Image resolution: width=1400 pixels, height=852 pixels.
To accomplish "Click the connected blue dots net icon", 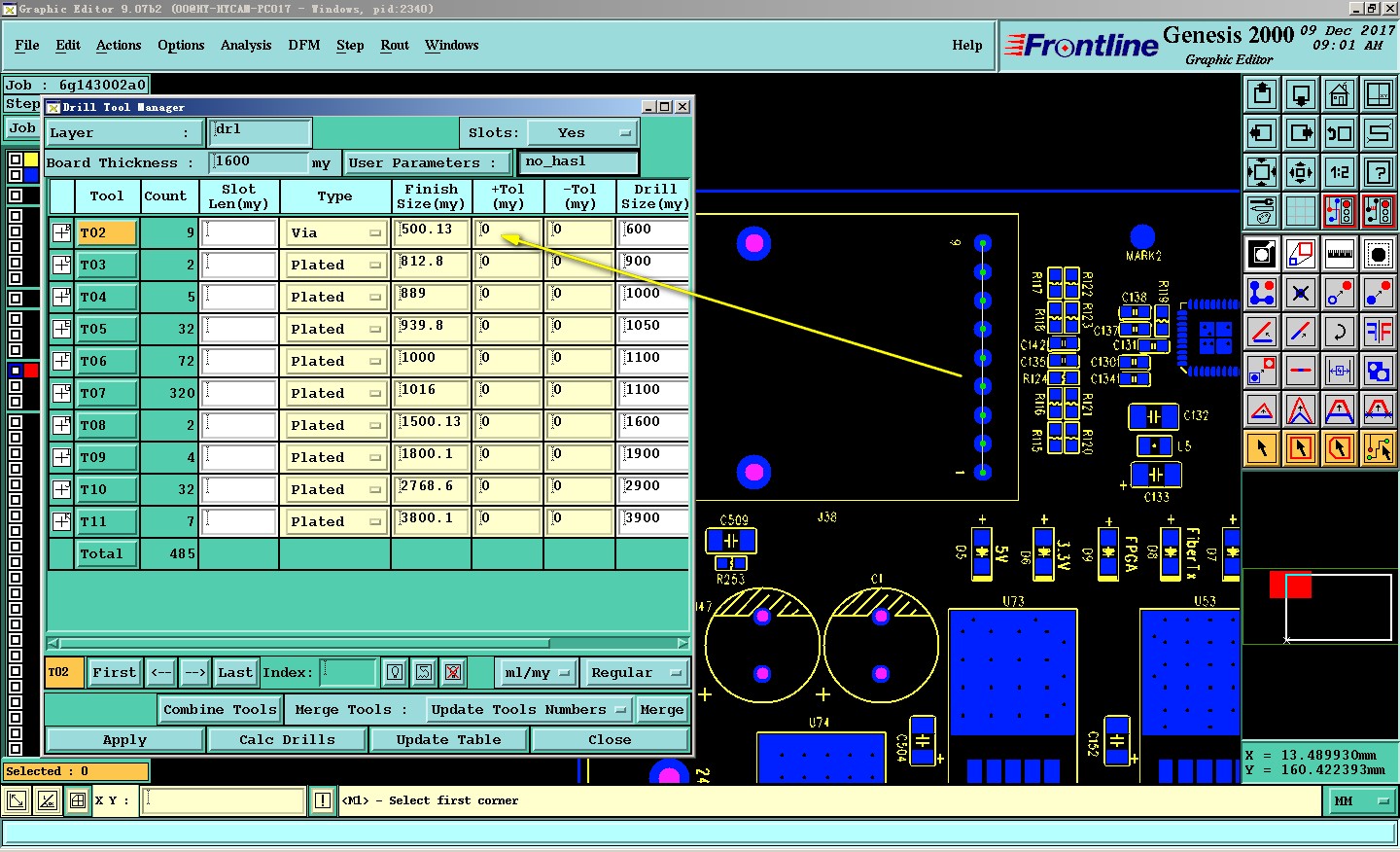I will click(1262, 293).
